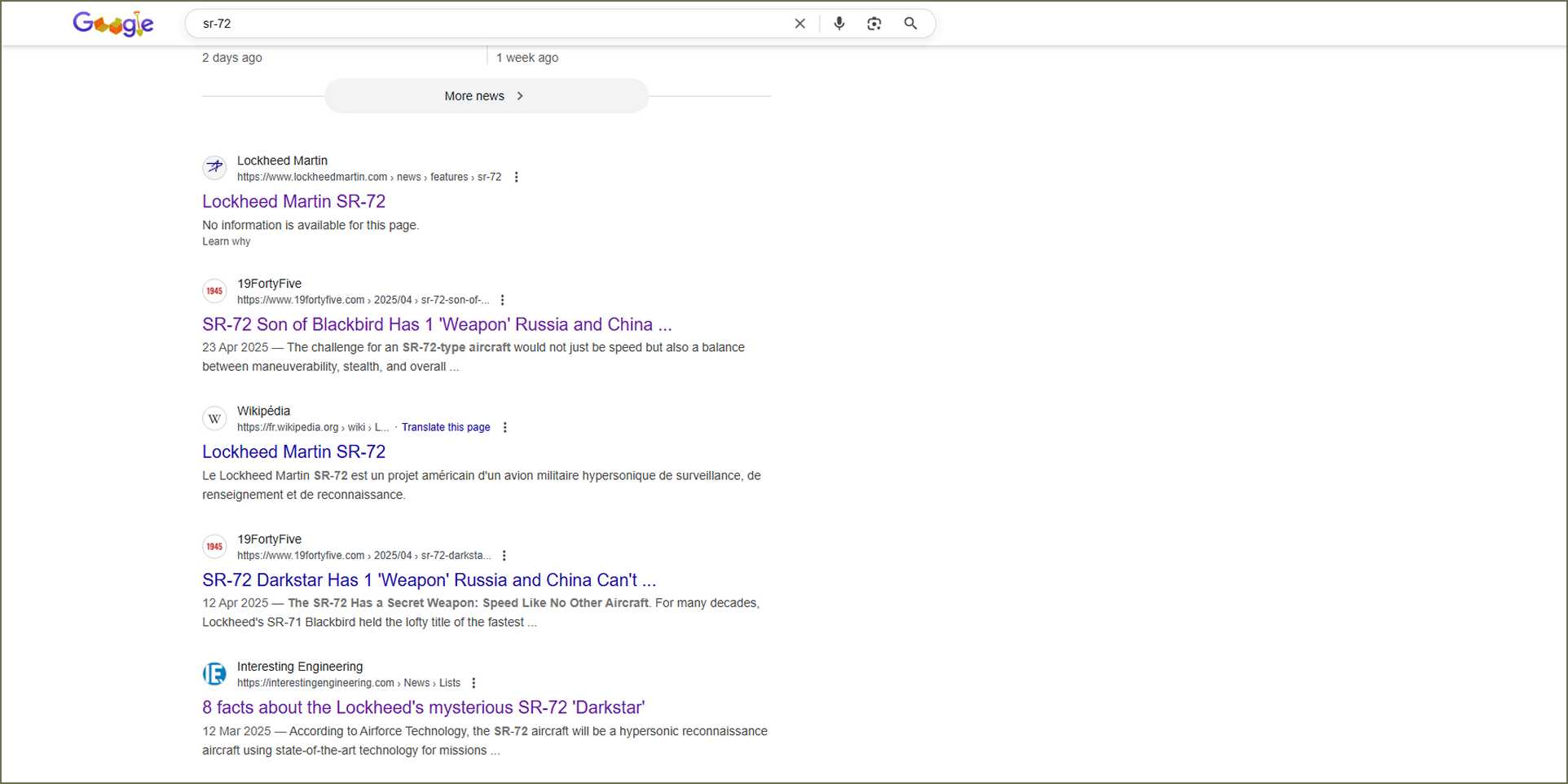Click the magnifying glass search button

tap(910, 24)
